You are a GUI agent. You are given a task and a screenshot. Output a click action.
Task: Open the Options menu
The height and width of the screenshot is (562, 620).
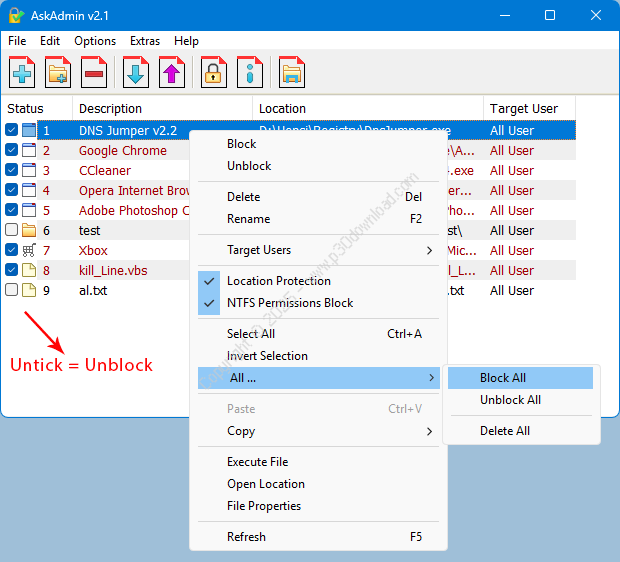[95, 41]
